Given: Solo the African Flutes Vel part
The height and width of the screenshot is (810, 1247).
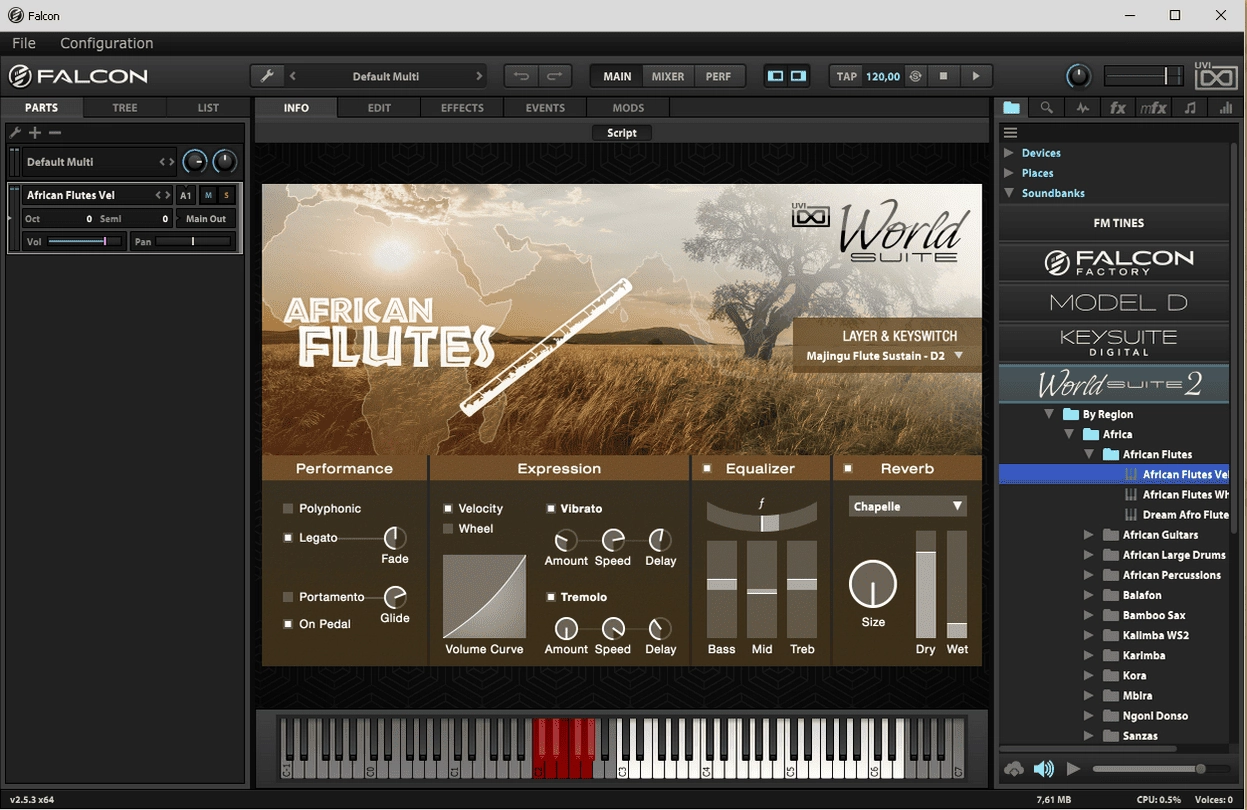Looking at the screenshot, I should point(227,195).
